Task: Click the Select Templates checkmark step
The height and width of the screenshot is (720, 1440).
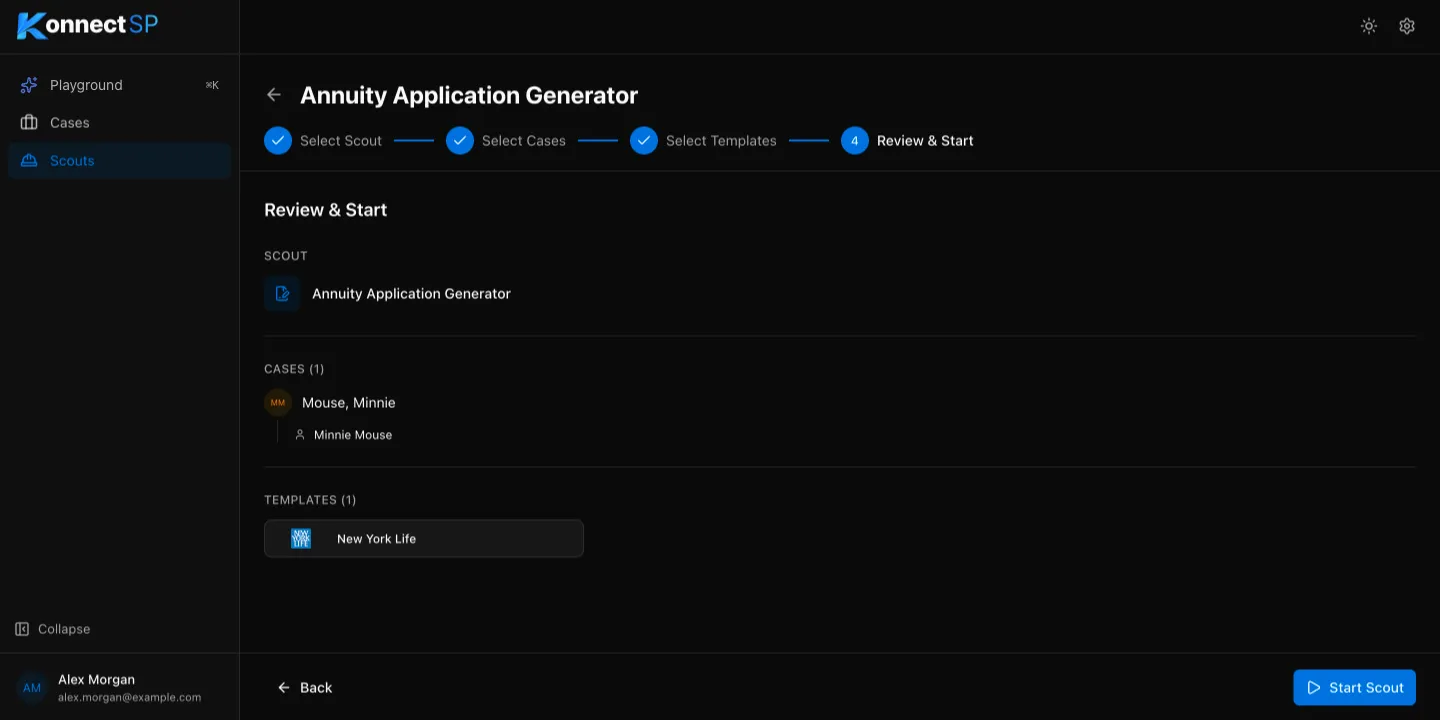Action: (x=644, y=141)
